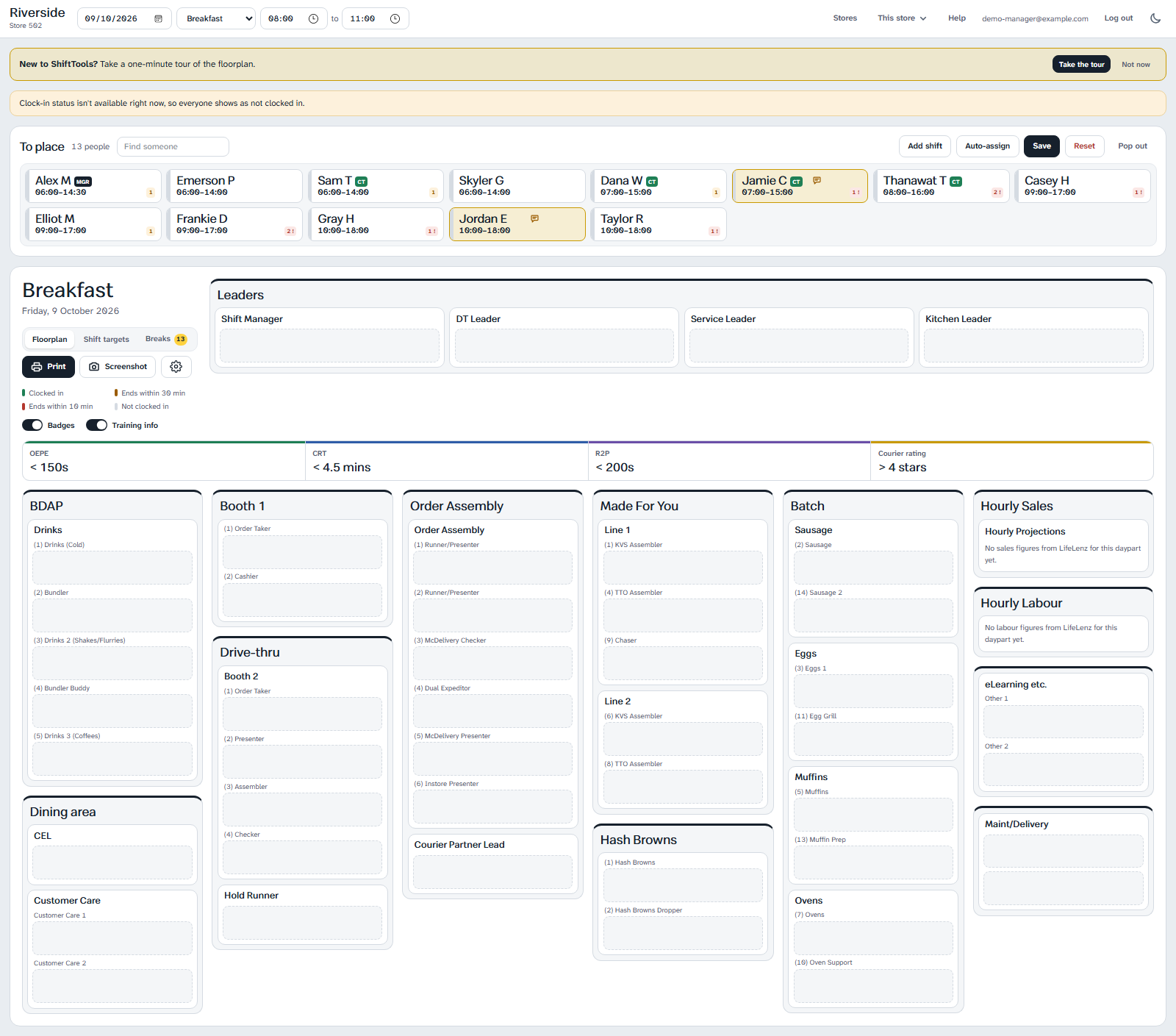Screen dimensions: 1176x1036
Task: Reset the floorplan placements
Action: coord(1084,146)
